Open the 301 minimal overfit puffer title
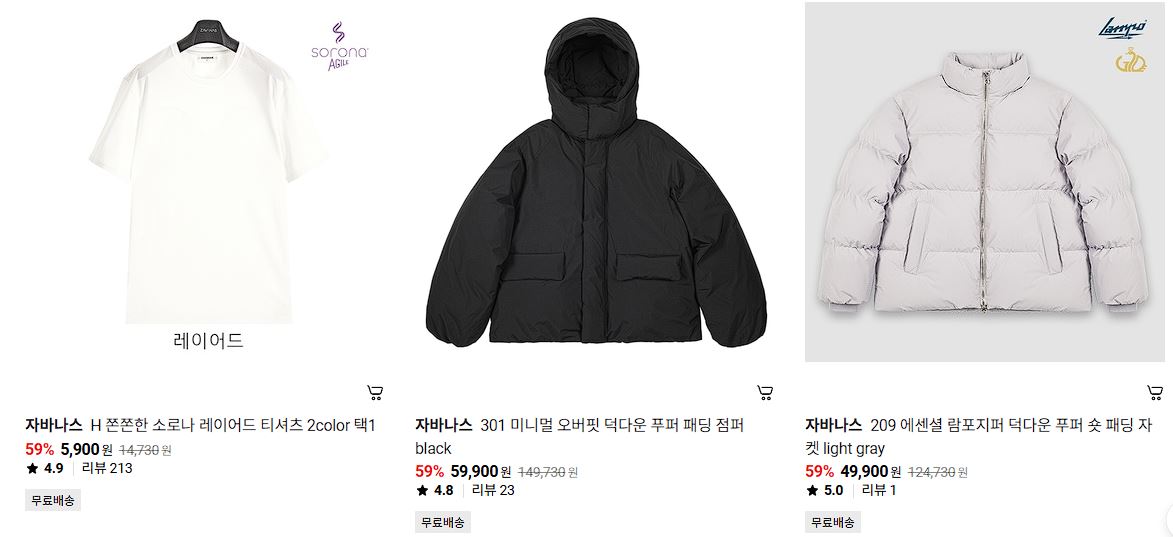 [580, 437]
